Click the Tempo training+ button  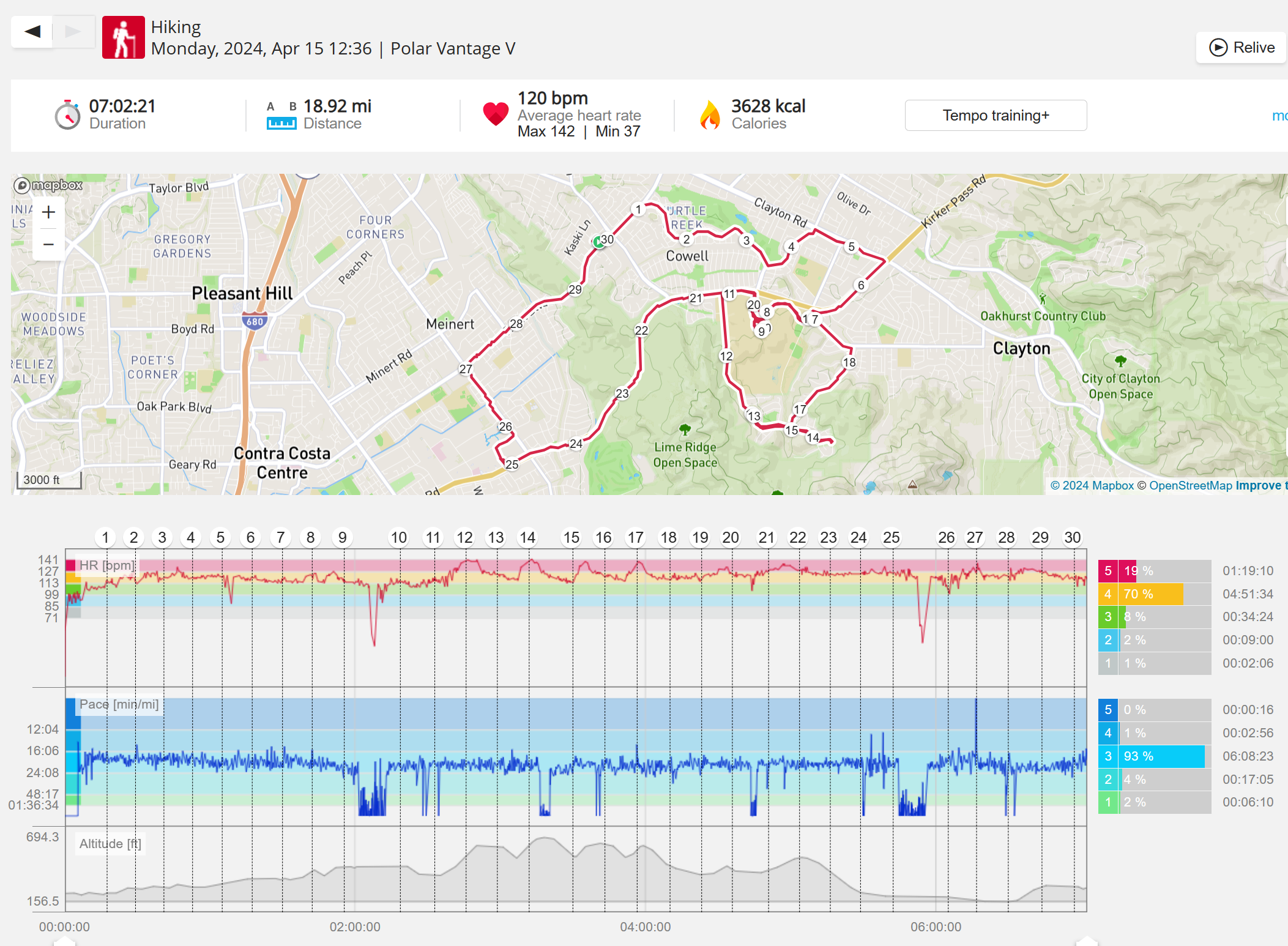[x=996, y=115]
